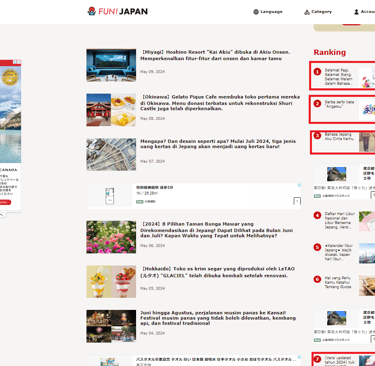Open ranking item 4 Daftar Hari Libur Nasional
Image resolution: width=375 pixels, height=366 pixels.
coord(344,221)
